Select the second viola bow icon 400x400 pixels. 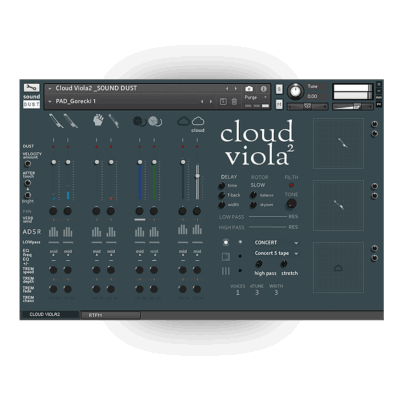coord(70,121)
